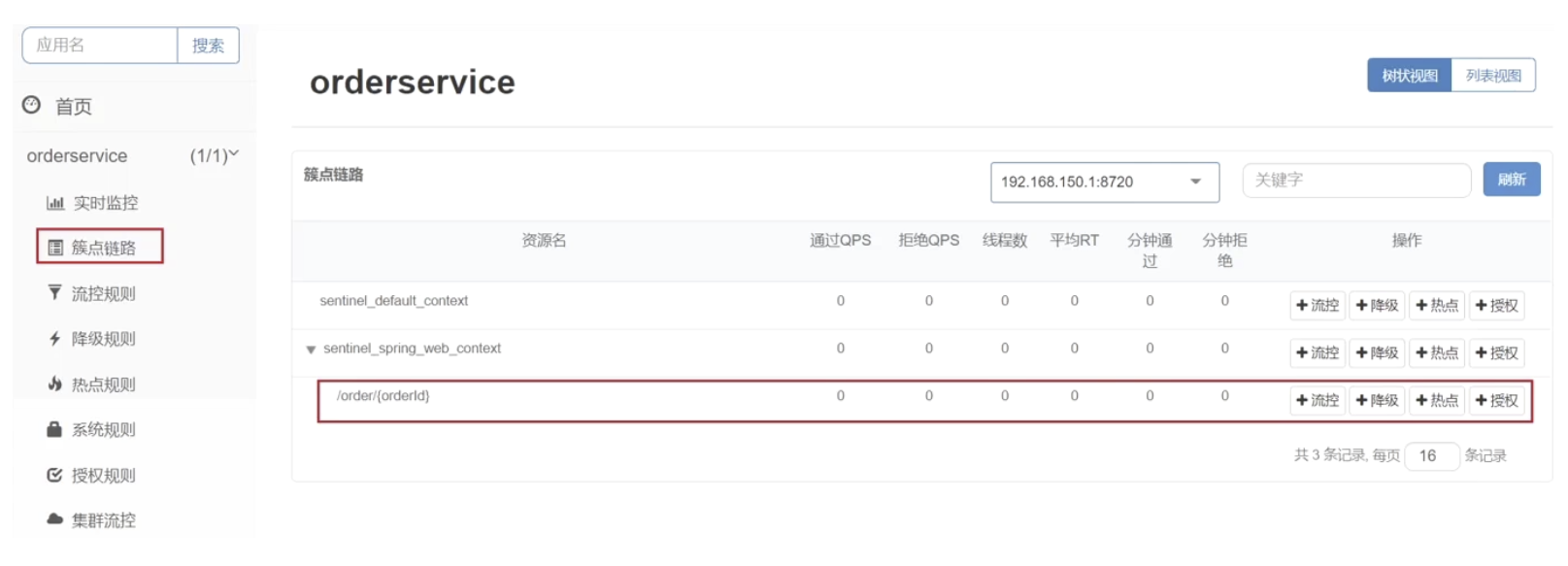Add 热点 rule for /order/{orderId}
Screen dimensions: 1568x566
[1437, 400]
